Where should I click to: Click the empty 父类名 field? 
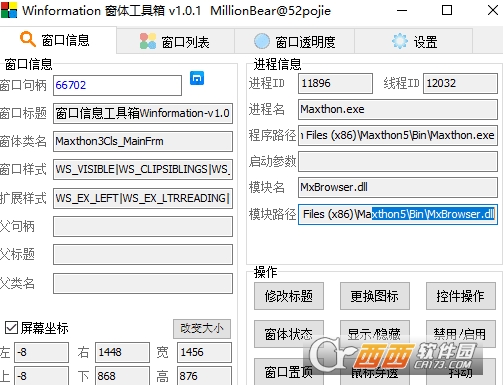143,284
